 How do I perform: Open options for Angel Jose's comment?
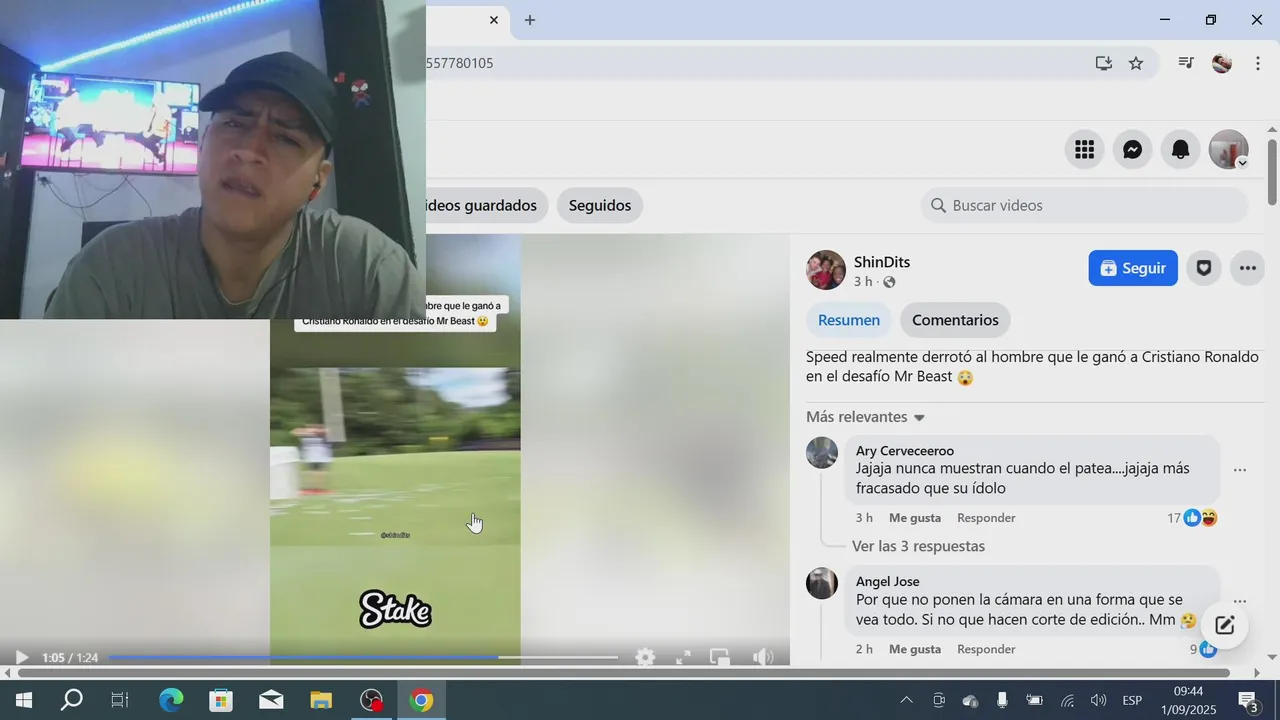[1240, 601]
